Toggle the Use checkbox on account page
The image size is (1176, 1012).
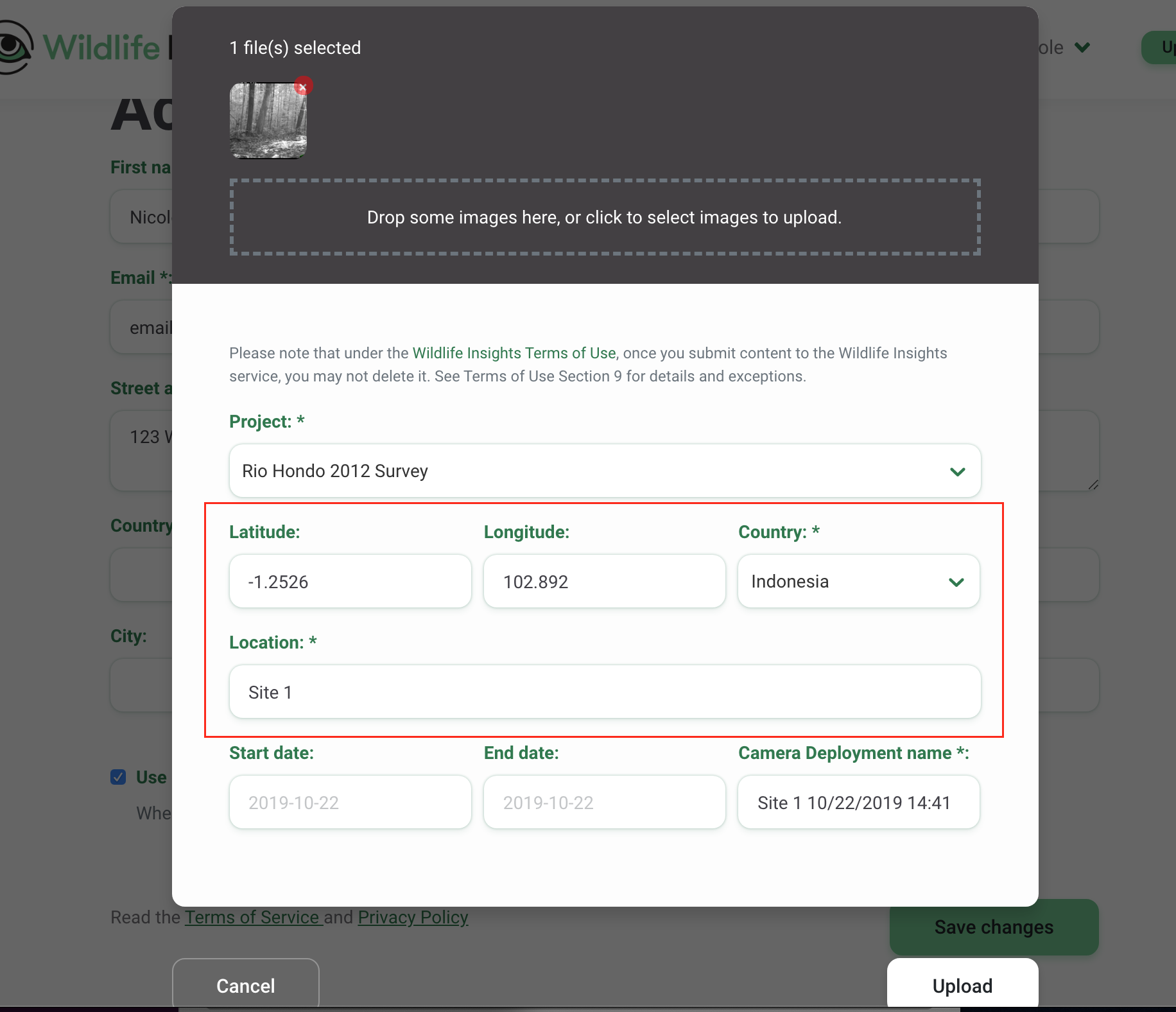coord(118,777)
